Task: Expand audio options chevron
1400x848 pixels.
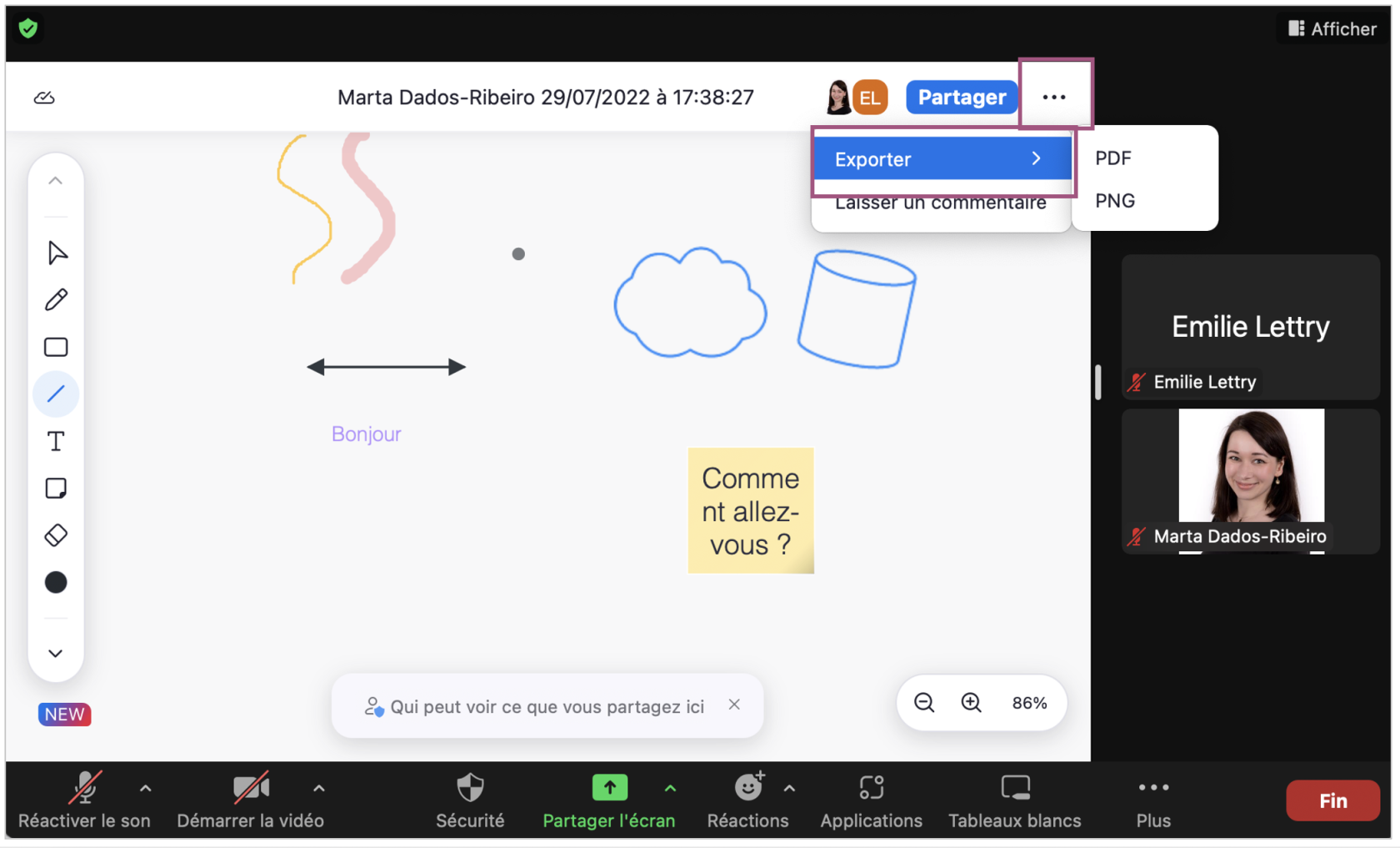Action: 146,788
